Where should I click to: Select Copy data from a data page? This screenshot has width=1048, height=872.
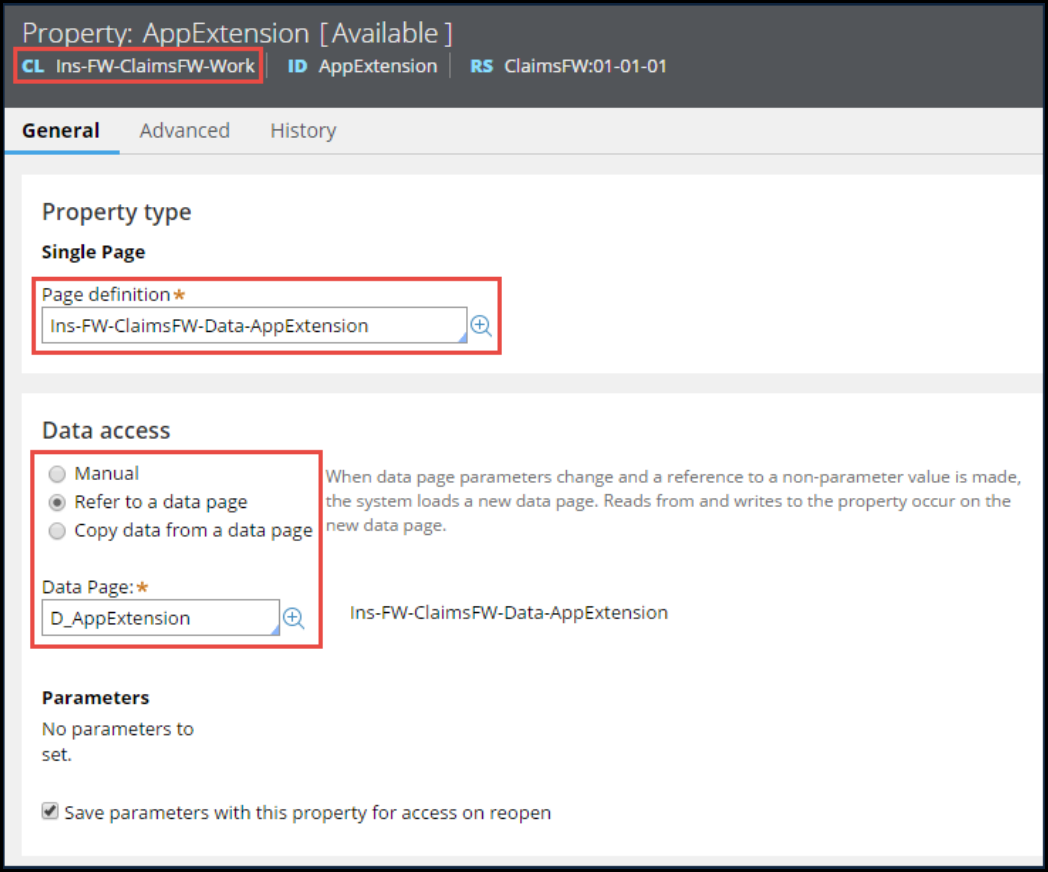pyautogui.click(x=58, y=530)
